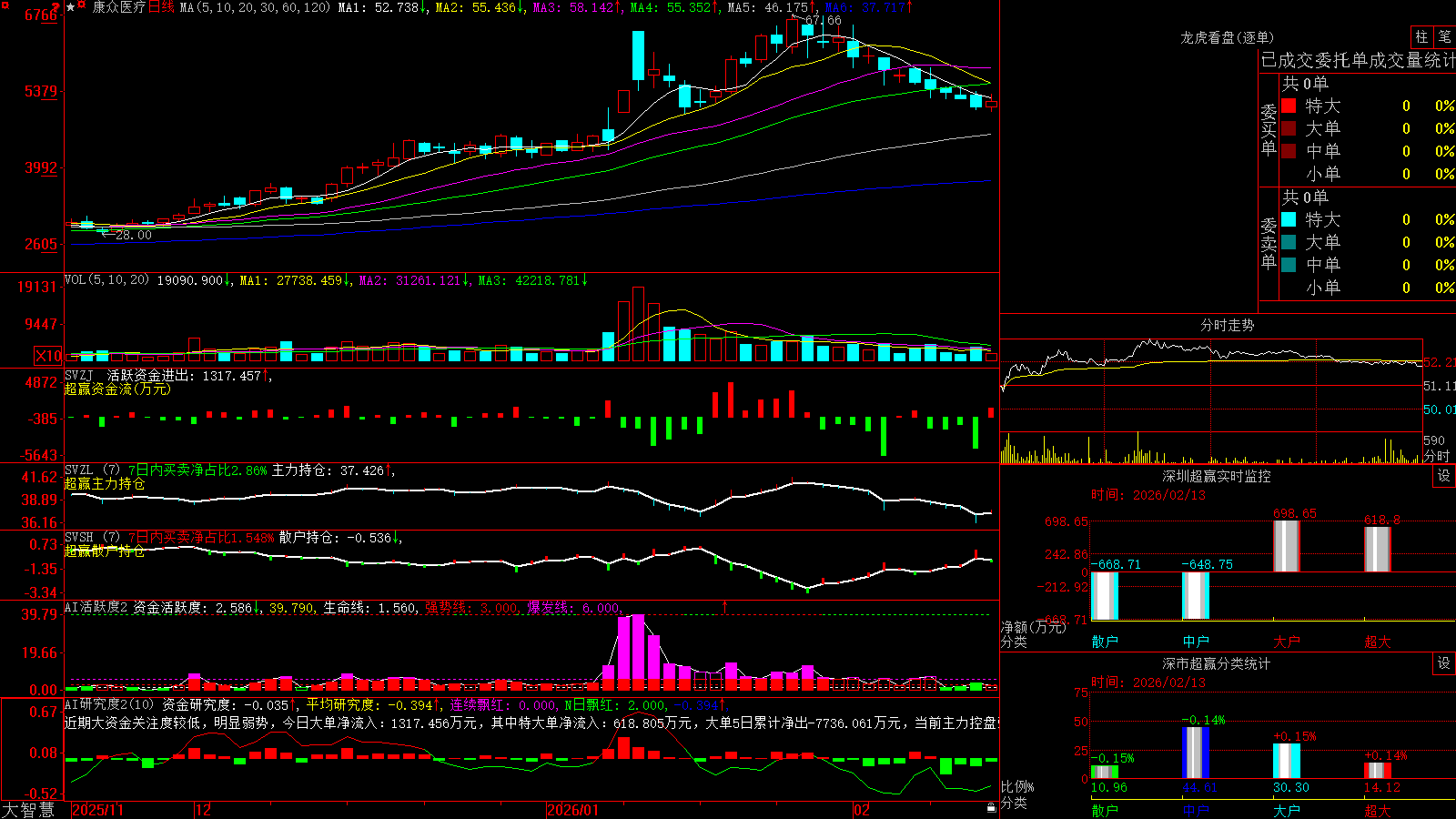Click 超赢散户持仓 label
Viewport: 1456px width, 819px height.
(105, 551)
